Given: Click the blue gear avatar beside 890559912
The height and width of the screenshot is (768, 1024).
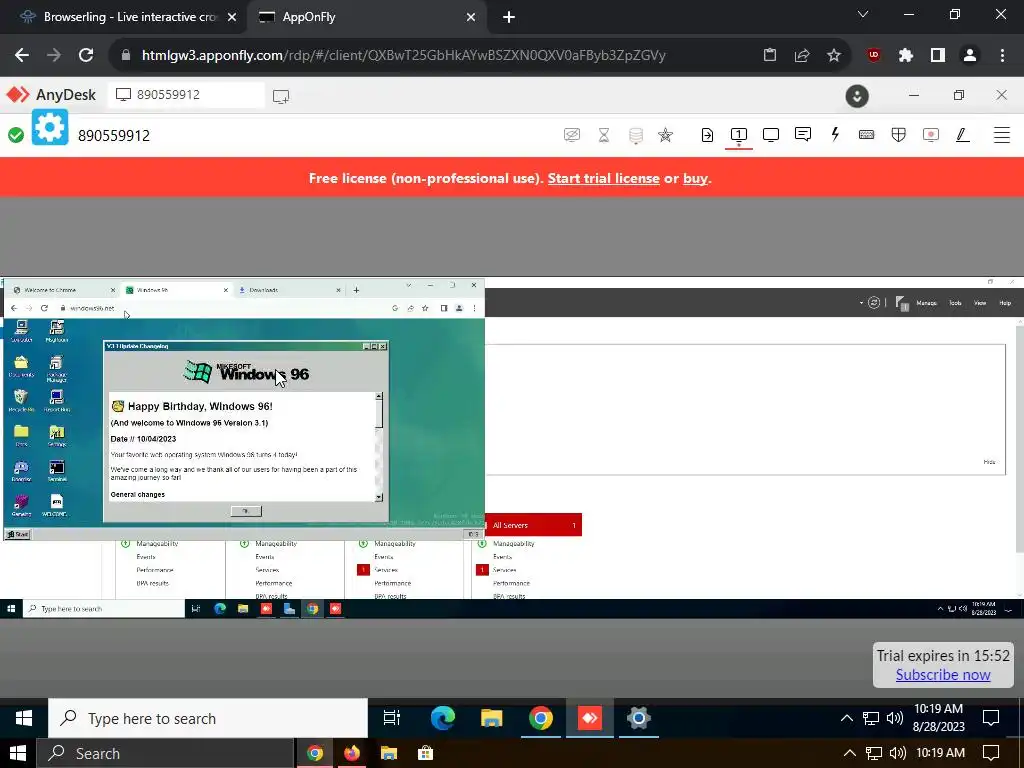Looking at the screenshot, I should click(x=50, y=127).
